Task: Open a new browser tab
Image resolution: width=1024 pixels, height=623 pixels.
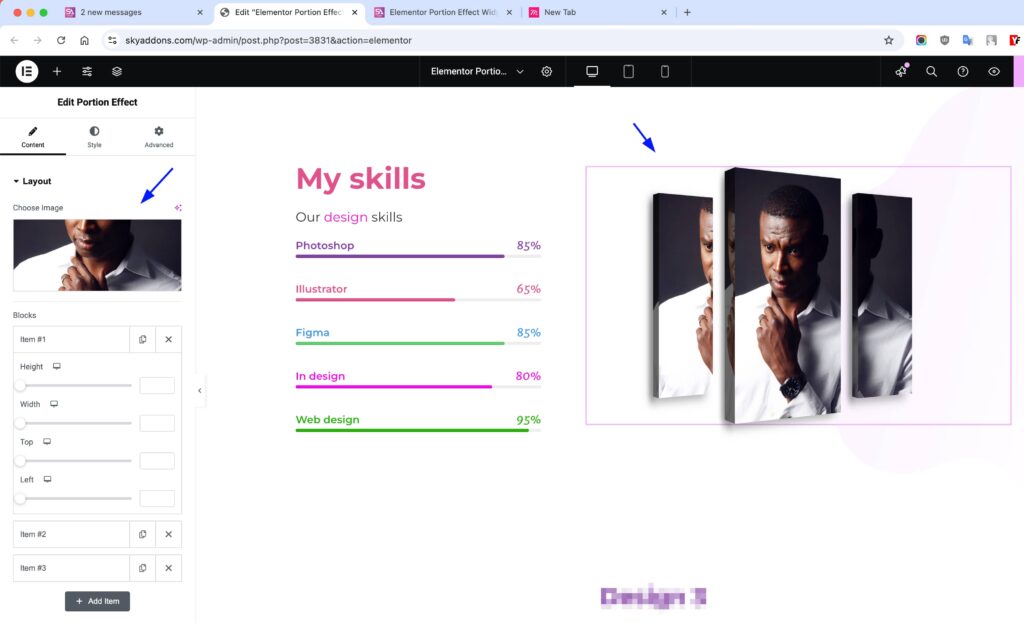Action: (687, 12)
